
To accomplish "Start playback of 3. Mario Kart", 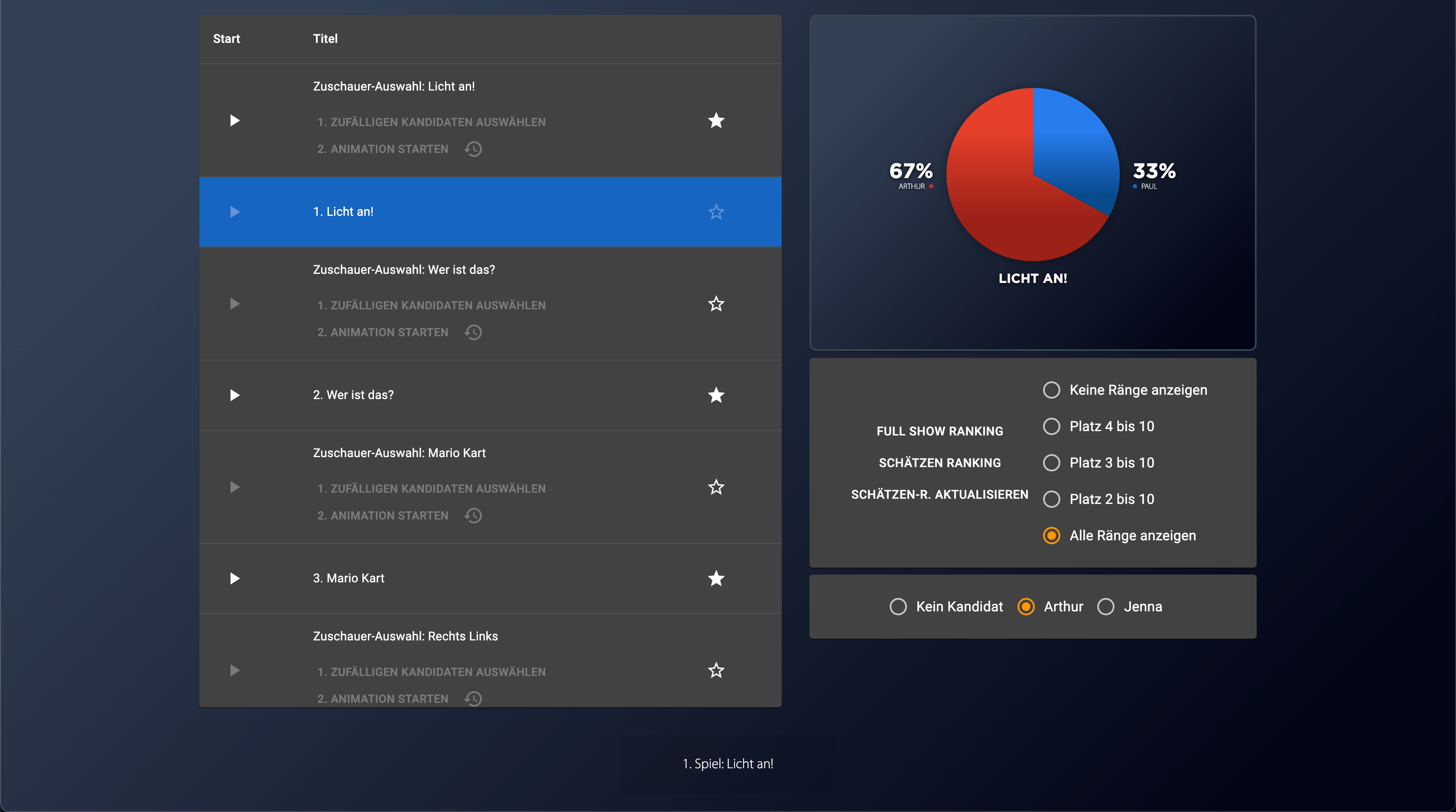I will pos(234,578).
